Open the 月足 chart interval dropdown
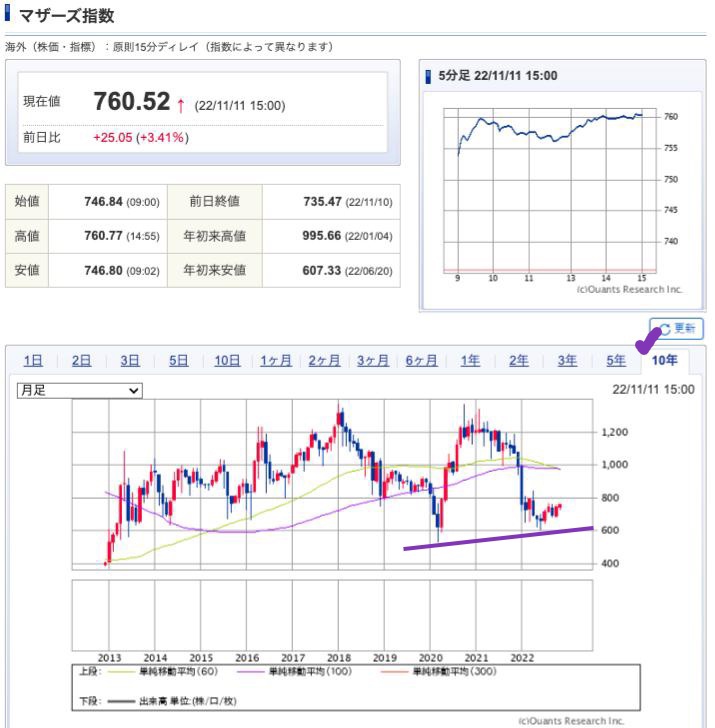This screenshot has width=715, height=728. click(x=79, y=390)
